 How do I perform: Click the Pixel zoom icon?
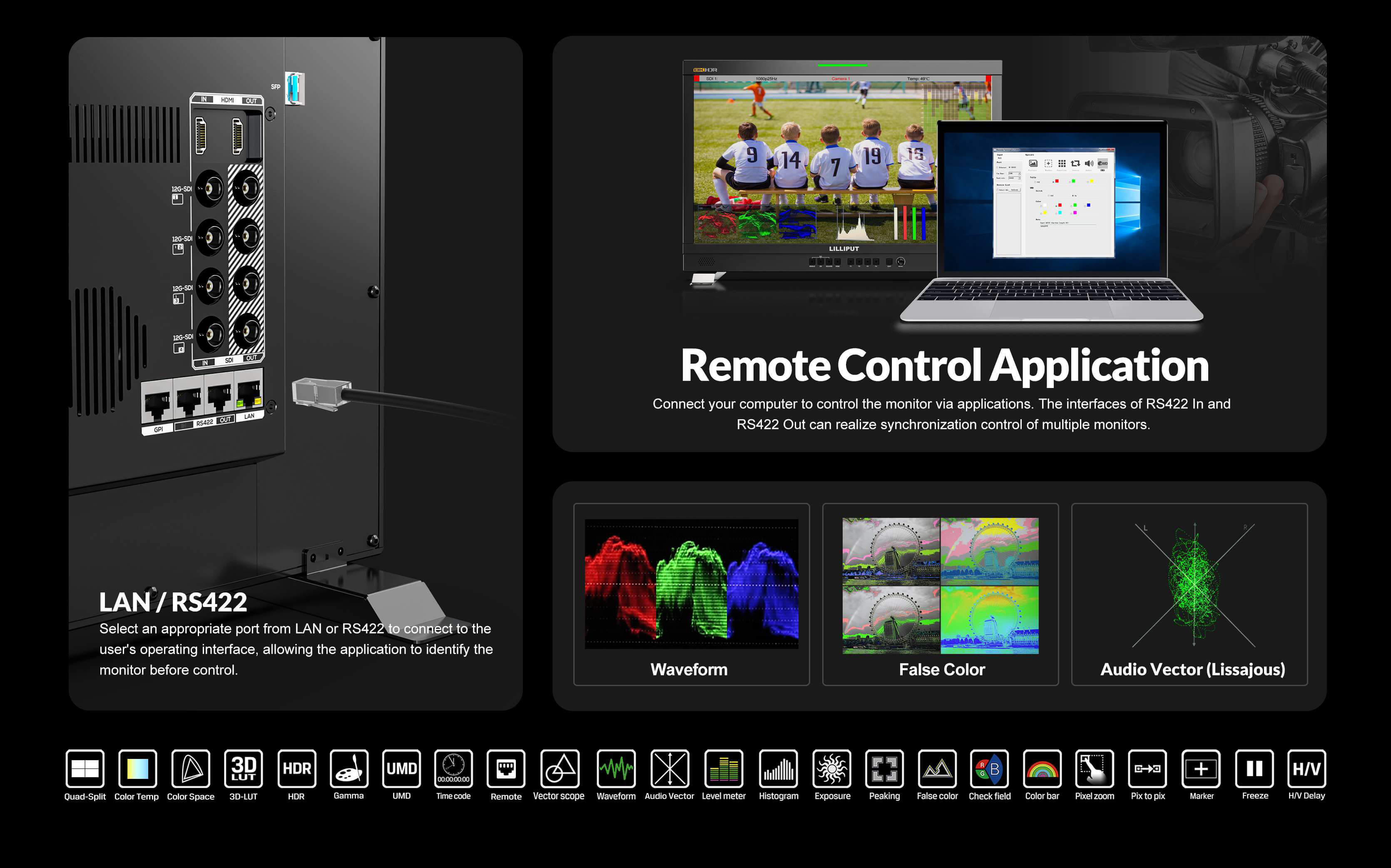[1094, 768]
